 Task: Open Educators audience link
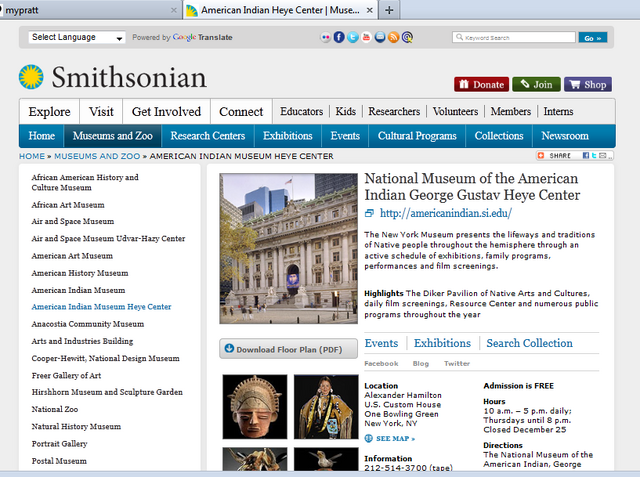(302, 111)
